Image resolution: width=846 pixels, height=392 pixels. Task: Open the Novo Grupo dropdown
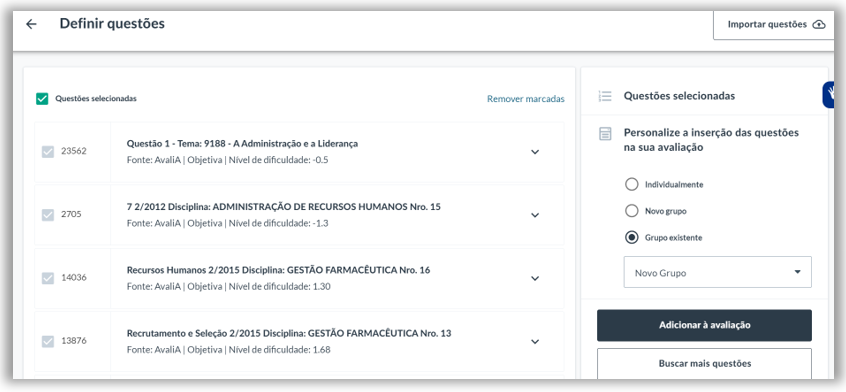(x=718, y=272)
